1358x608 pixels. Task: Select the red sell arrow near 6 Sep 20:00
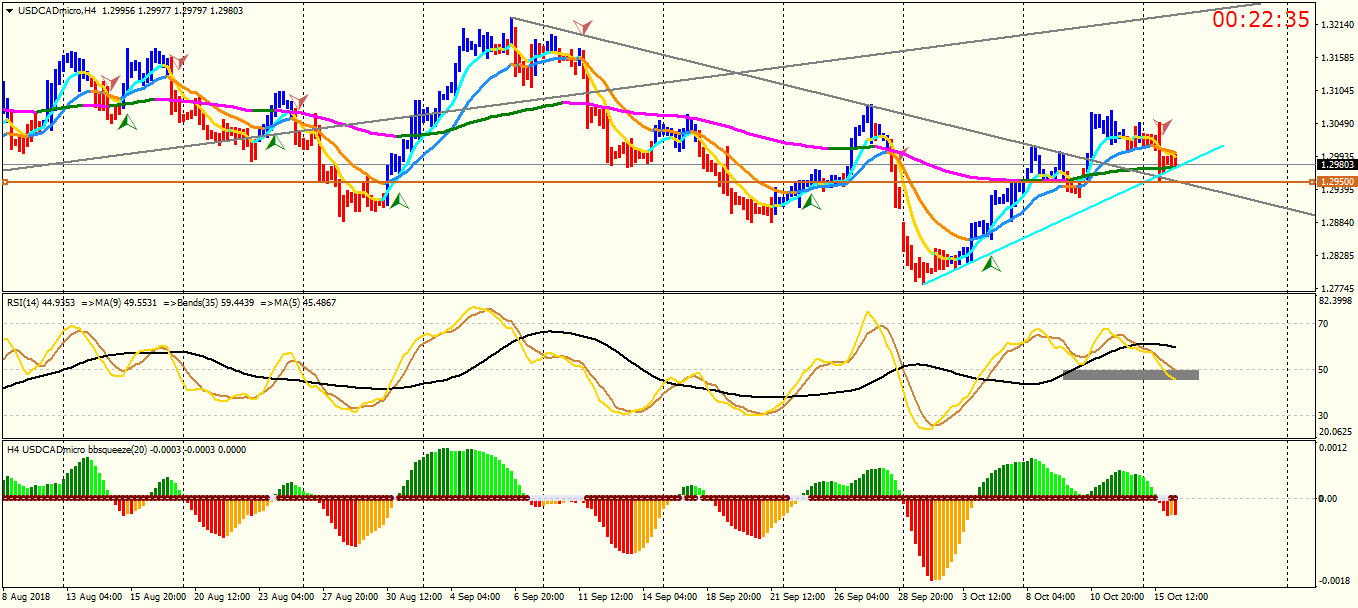[581, 27]
